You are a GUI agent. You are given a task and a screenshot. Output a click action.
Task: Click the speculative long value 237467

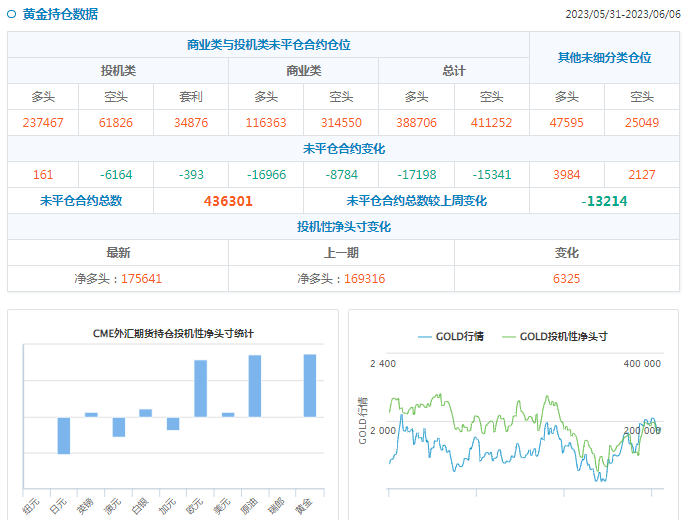[43, 122]
